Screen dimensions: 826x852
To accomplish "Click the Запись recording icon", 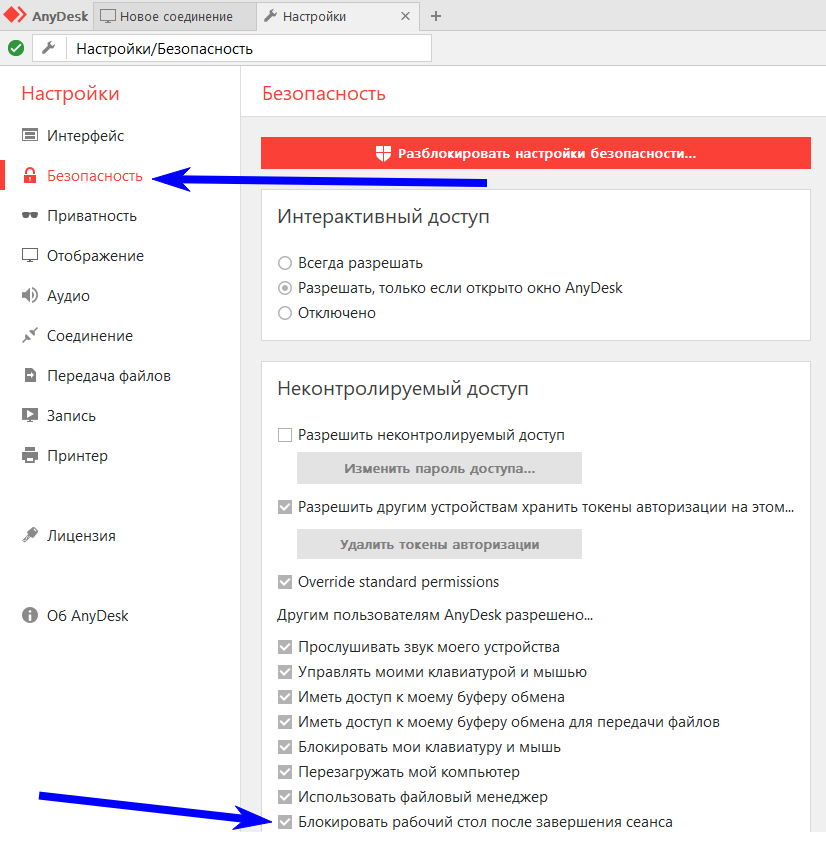I will pos(30,415).
